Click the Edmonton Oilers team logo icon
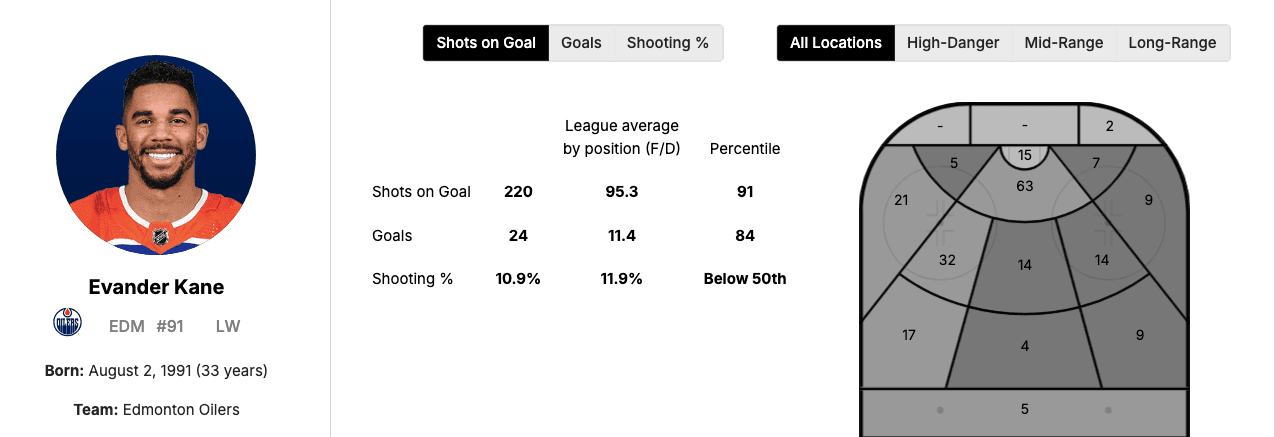 tap(67, 323)
